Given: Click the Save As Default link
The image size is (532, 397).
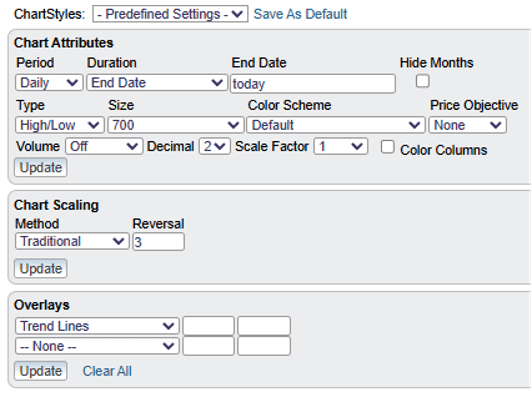Looking at the screenshot, I should pos(300,14).
